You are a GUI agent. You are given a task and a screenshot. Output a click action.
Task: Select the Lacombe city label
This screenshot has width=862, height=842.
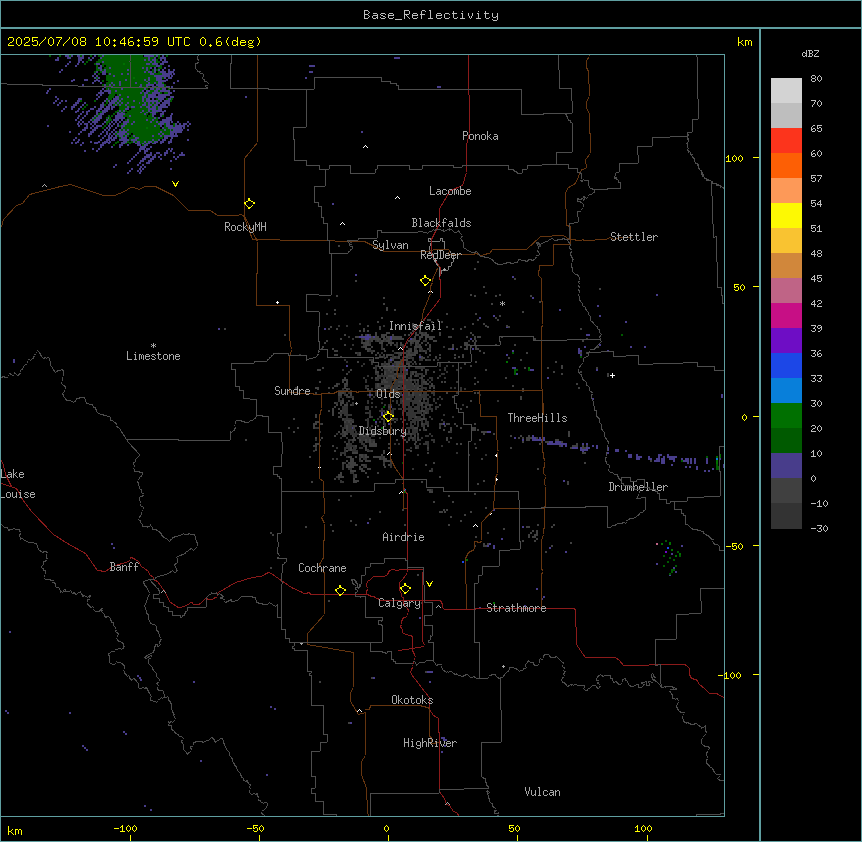(450, 191)
